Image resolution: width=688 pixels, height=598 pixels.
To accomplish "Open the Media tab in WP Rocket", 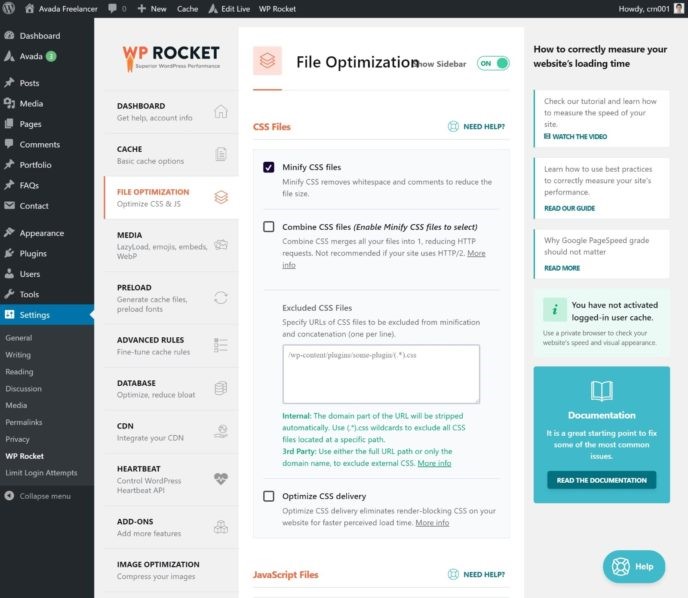I will [171, 245].
